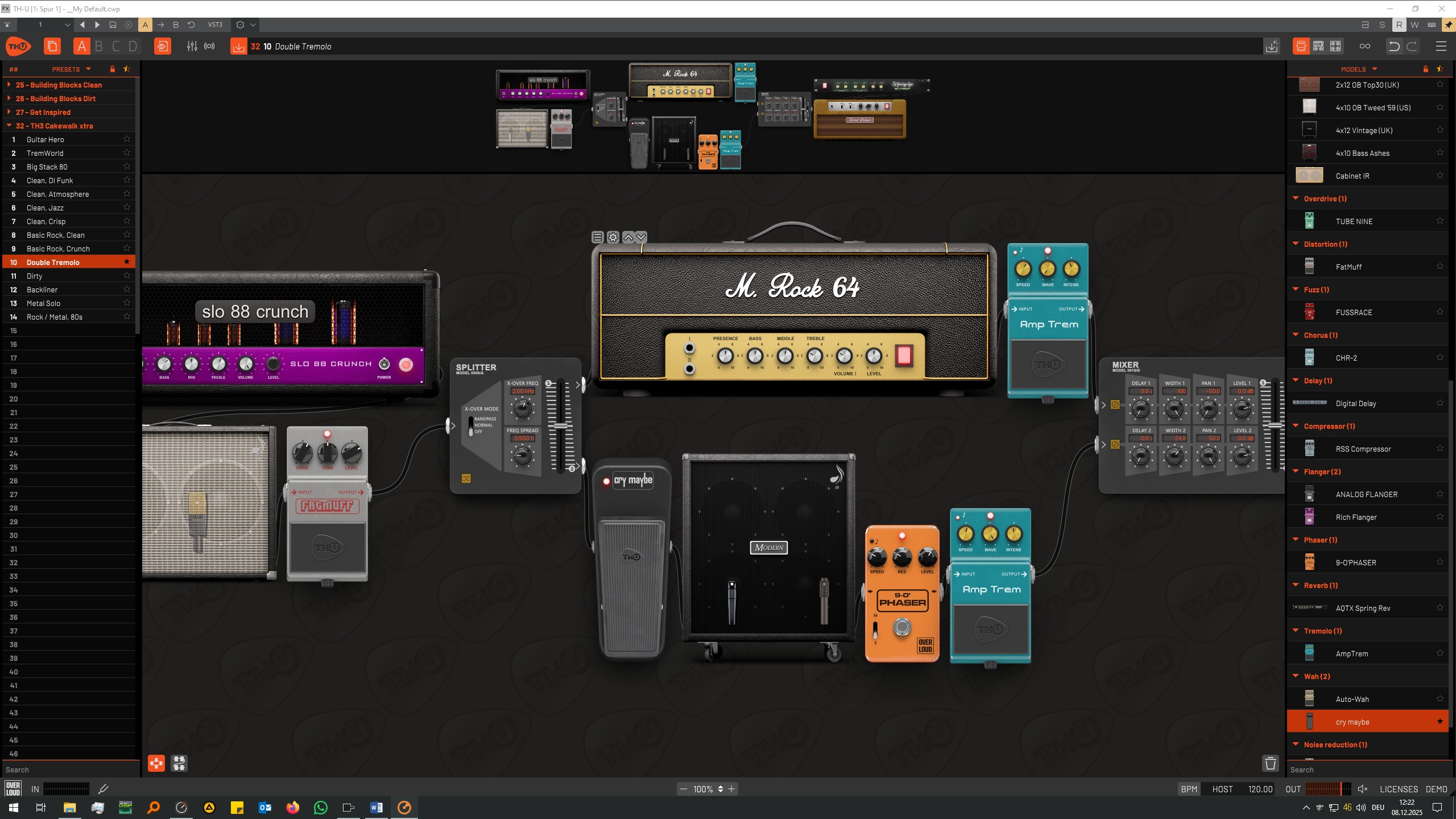Expand the 27 - Get Inspired bank
Viewport: 1456px width, 819px height.
click(x=9, y=112)
